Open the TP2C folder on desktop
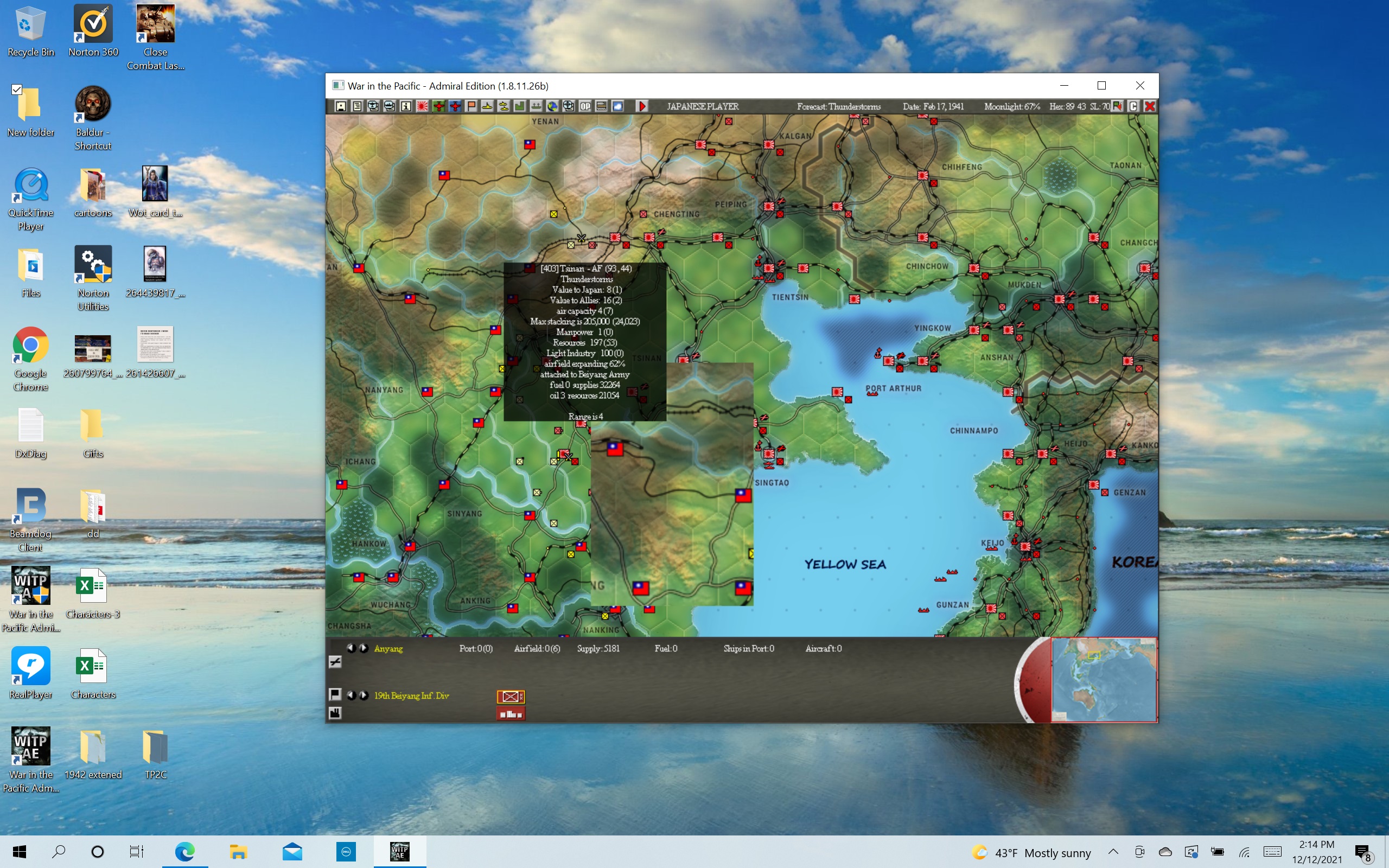The image size is (1389, 868). point(155,754)
